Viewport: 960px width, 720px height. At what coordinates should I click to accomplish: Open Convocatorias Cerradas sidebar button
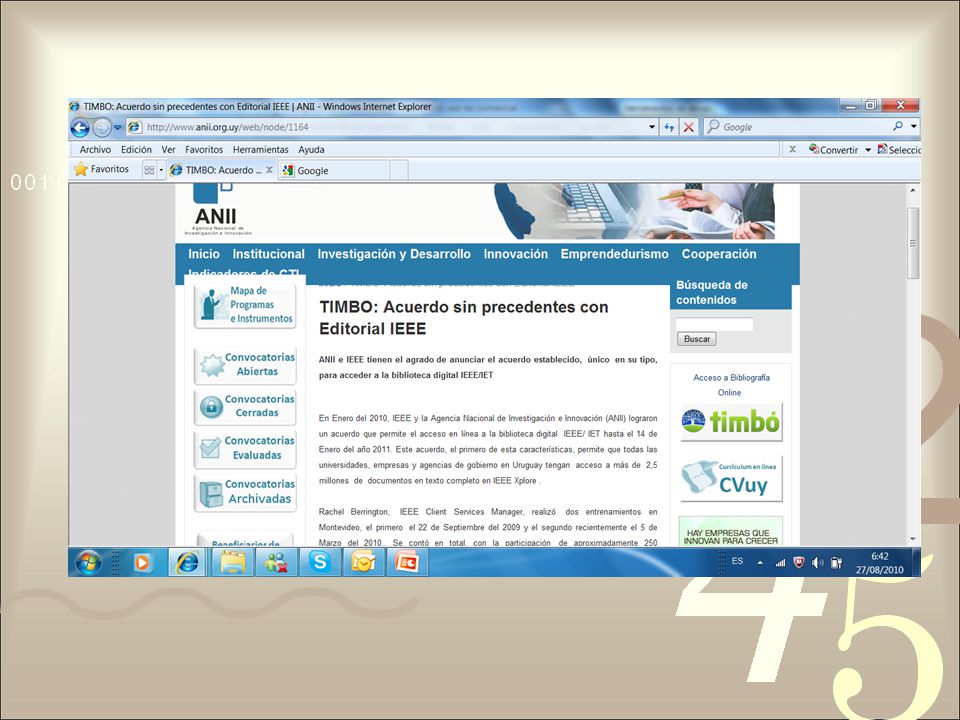[x=245, y=407]
